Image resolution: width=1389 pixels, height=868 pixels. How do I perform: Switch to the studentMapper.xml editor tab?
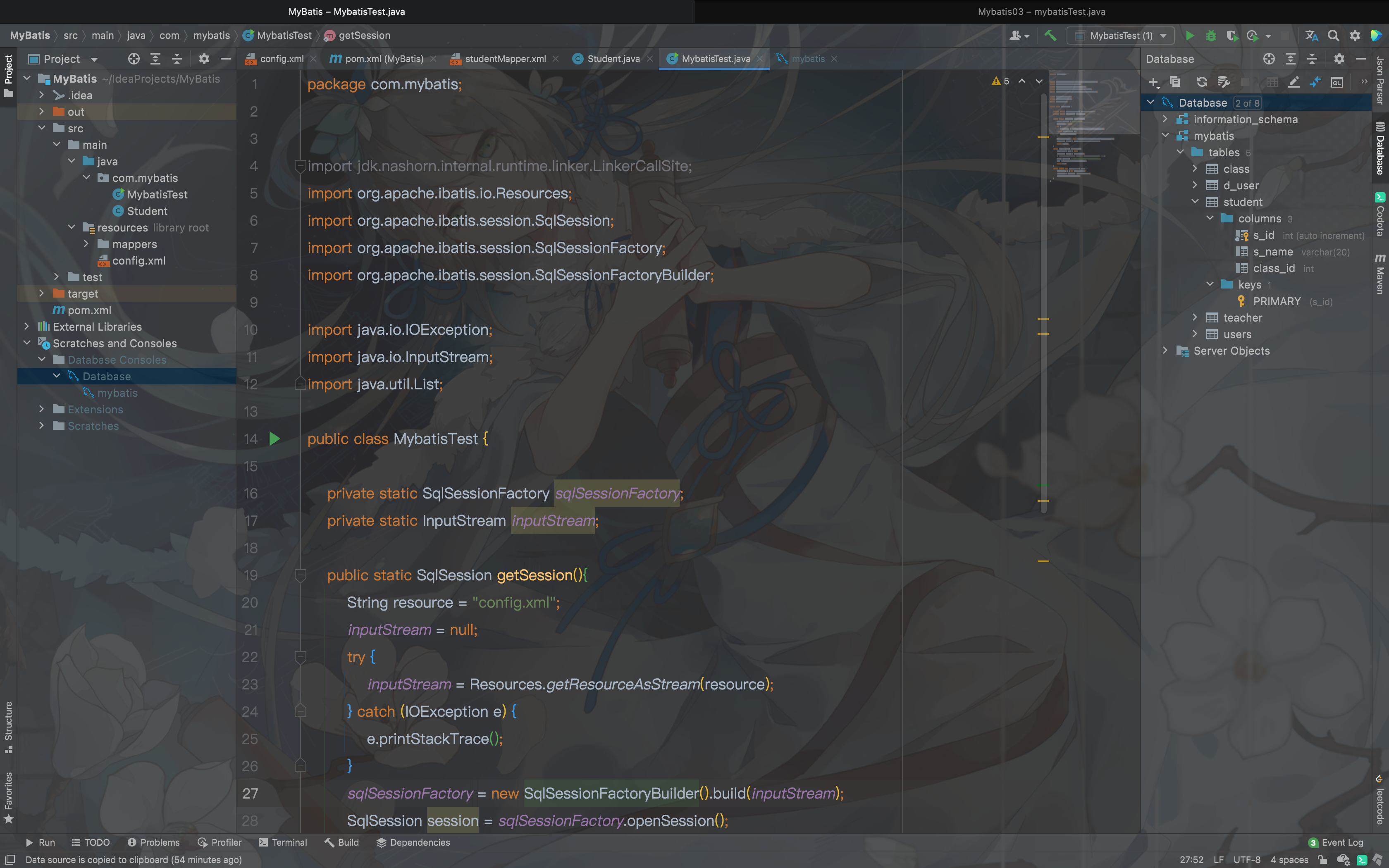504,59
